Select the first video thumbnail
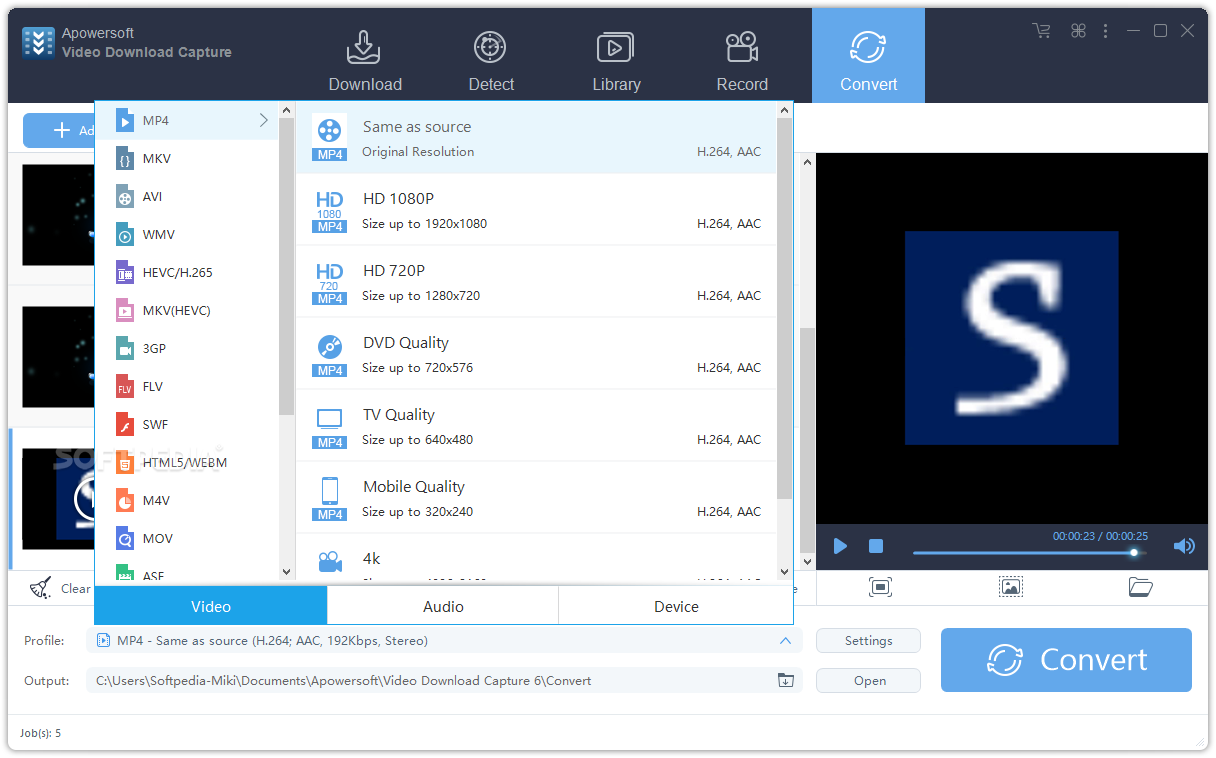Image resolution: width=1216 pixels, height=758 pixels. 58,215
